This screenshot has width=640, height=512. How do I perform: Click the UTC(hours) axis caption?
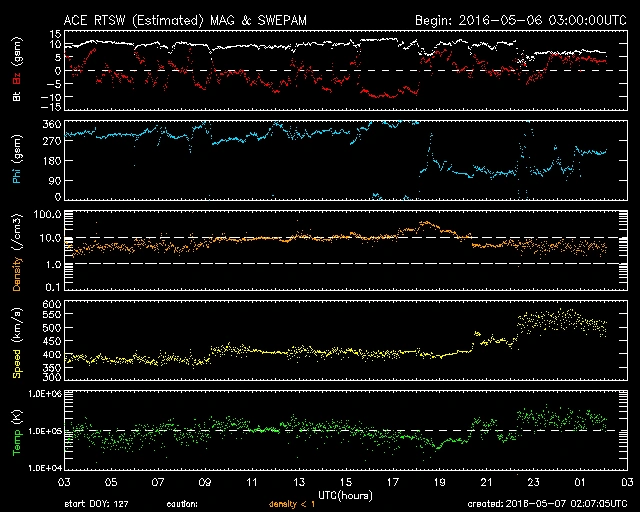point(345,493)
